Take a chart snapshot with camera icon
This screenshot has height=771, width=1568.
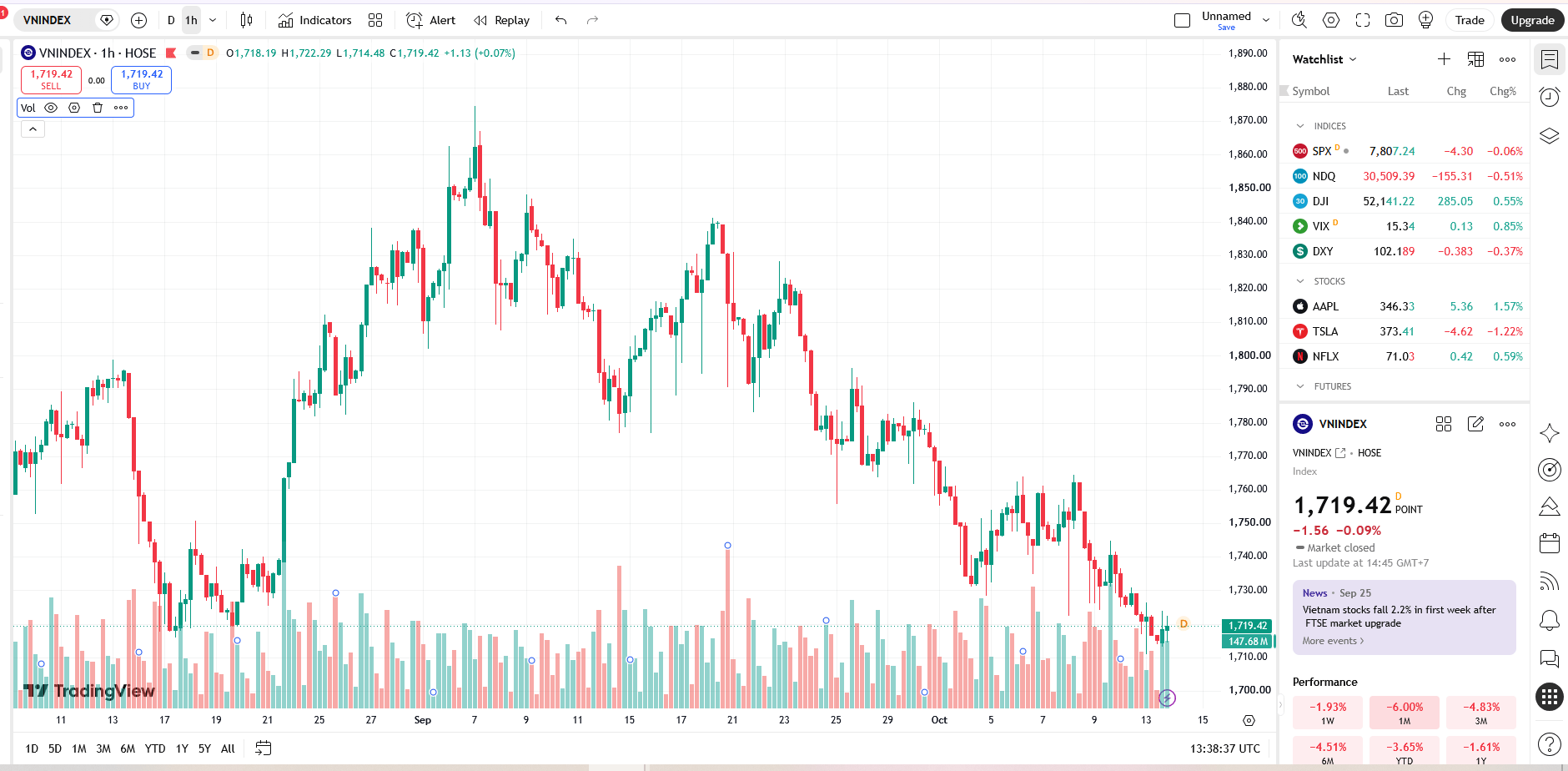click(1394, 20)
